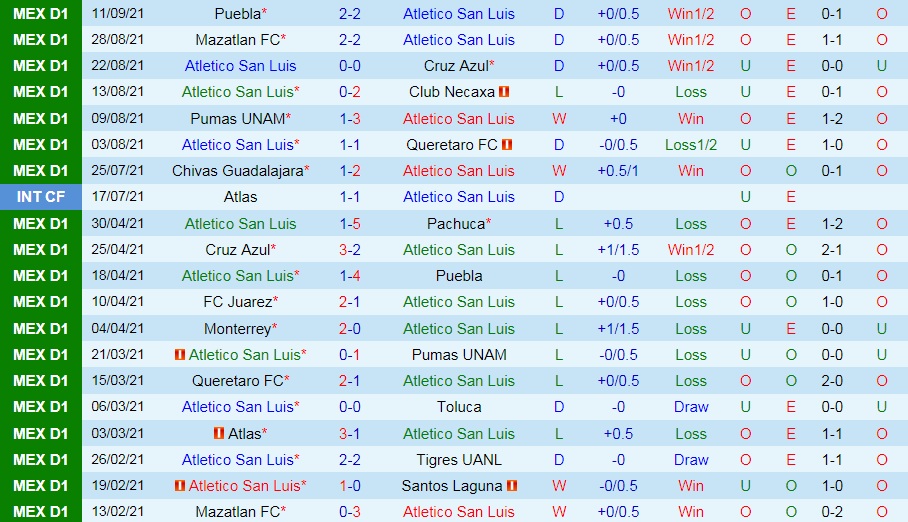Click the red card icon beside Club Necaxa
Viewport: 908px width, 522px height.
[505, 92]
